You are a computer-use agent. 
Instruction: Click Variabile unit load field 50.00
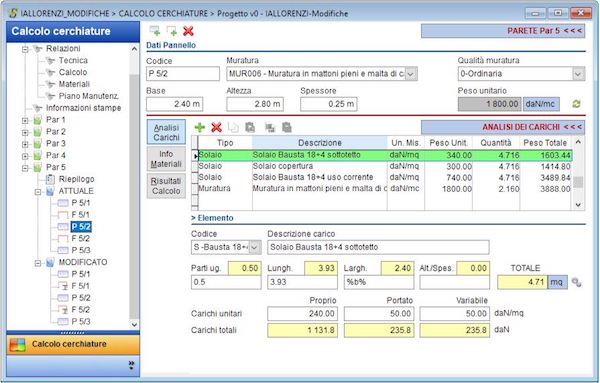click(455, 314)
